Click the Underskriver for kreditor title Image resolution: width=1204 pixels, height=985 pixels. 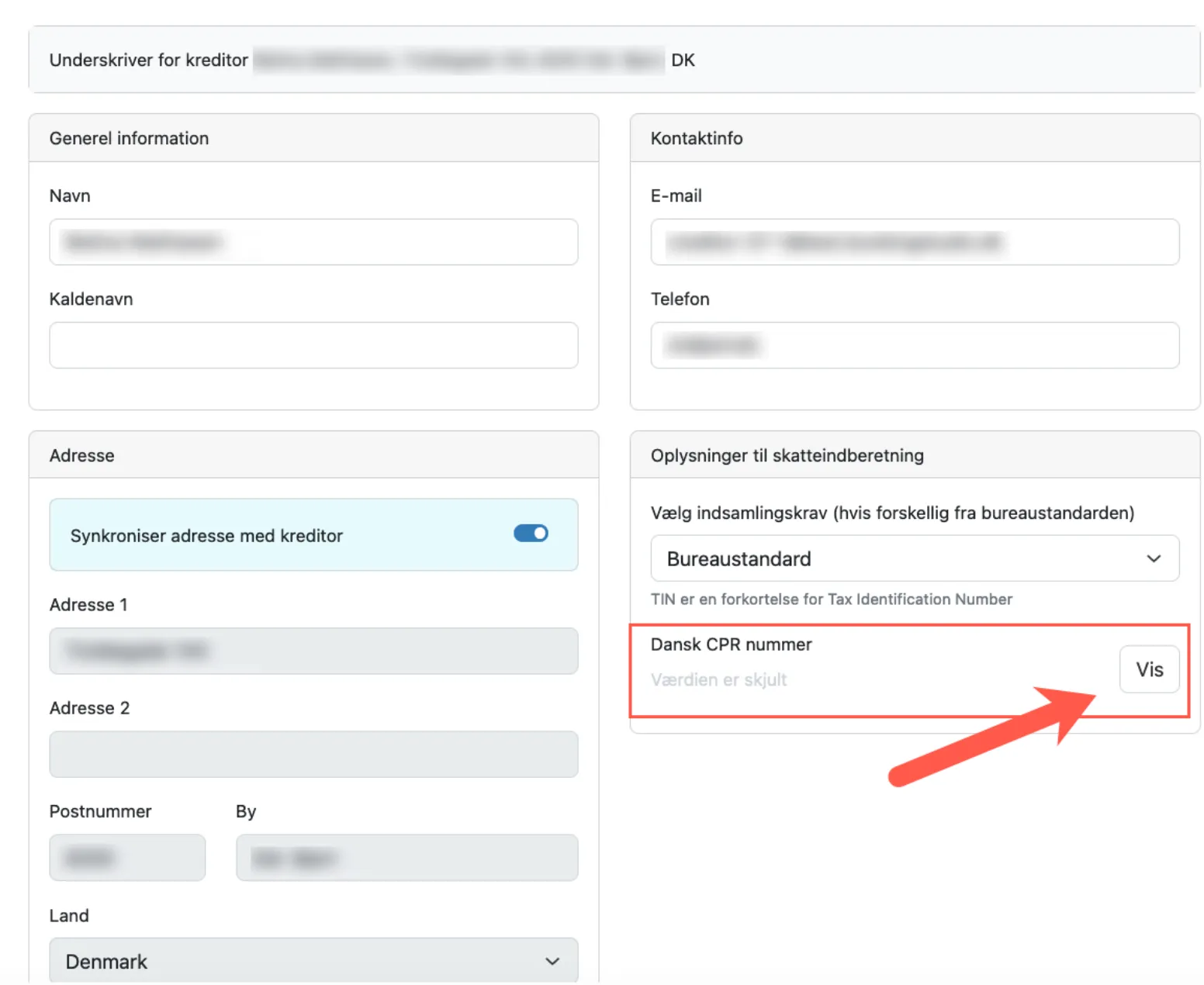148,60
